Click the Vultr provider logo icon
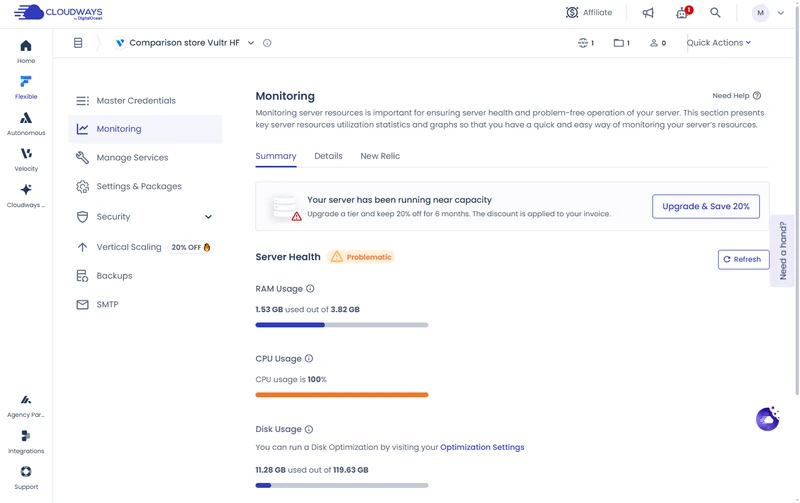This screenshot has height=503, width=800. pyautogui.click(x=120, y=43)
